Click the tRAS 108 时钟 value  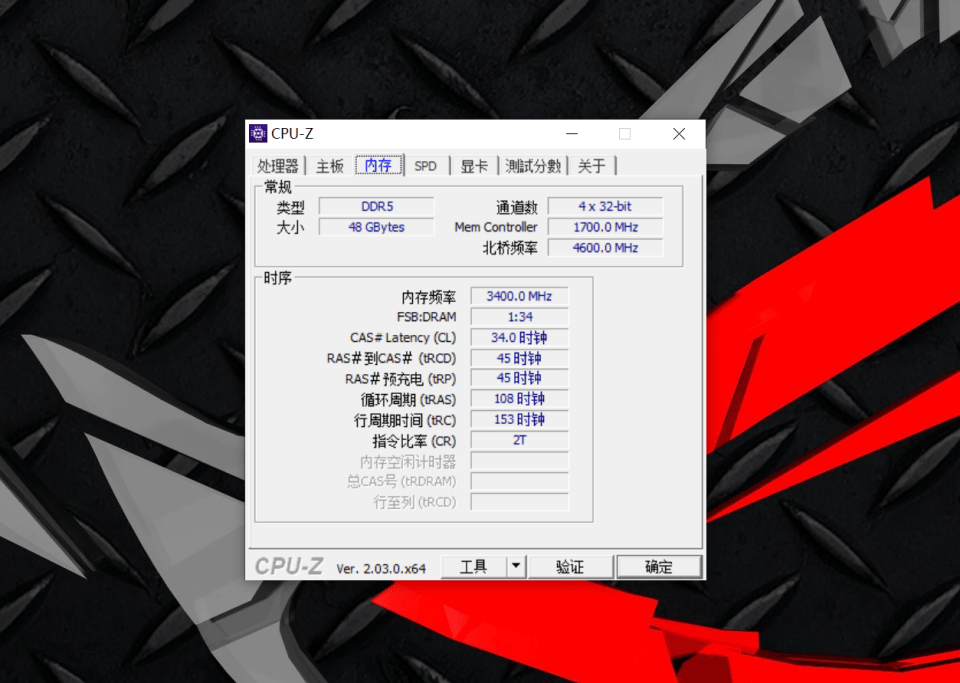pos(519,399)
